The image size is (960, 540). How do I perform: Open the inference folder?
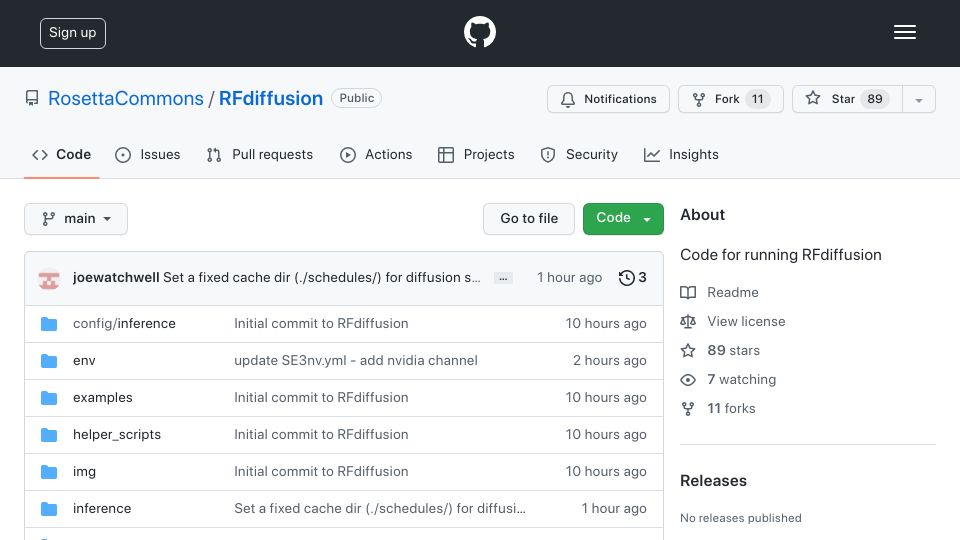pyautogui.click(x=102, y=508)
